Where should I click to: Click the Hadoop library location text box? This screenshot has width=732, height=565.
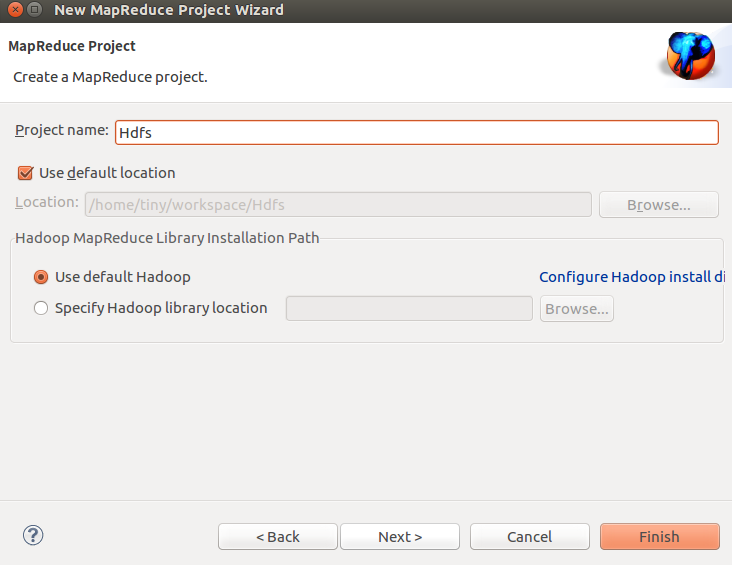408,309
